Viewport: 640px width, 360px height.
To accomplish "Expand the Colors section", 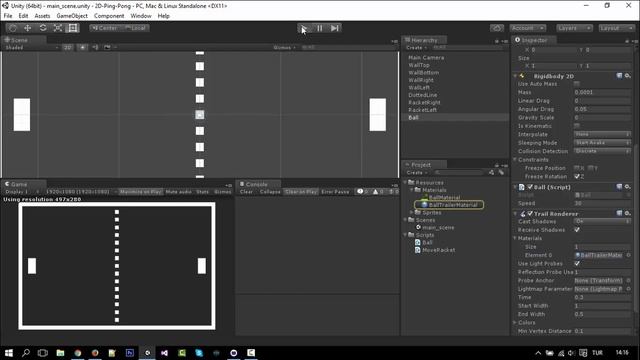I will tap(515, 322).
